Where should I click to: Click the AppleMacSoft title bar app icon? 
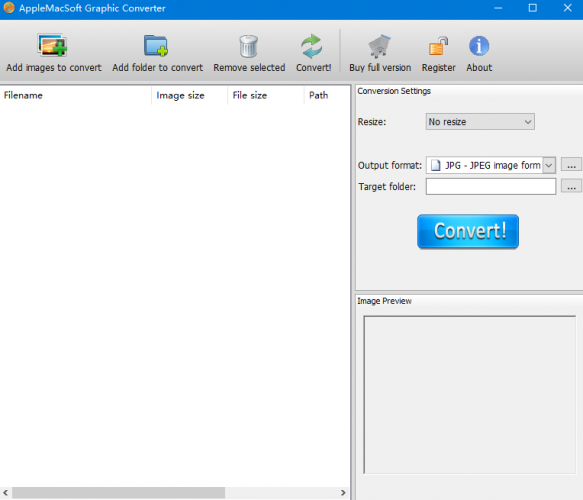9,8
